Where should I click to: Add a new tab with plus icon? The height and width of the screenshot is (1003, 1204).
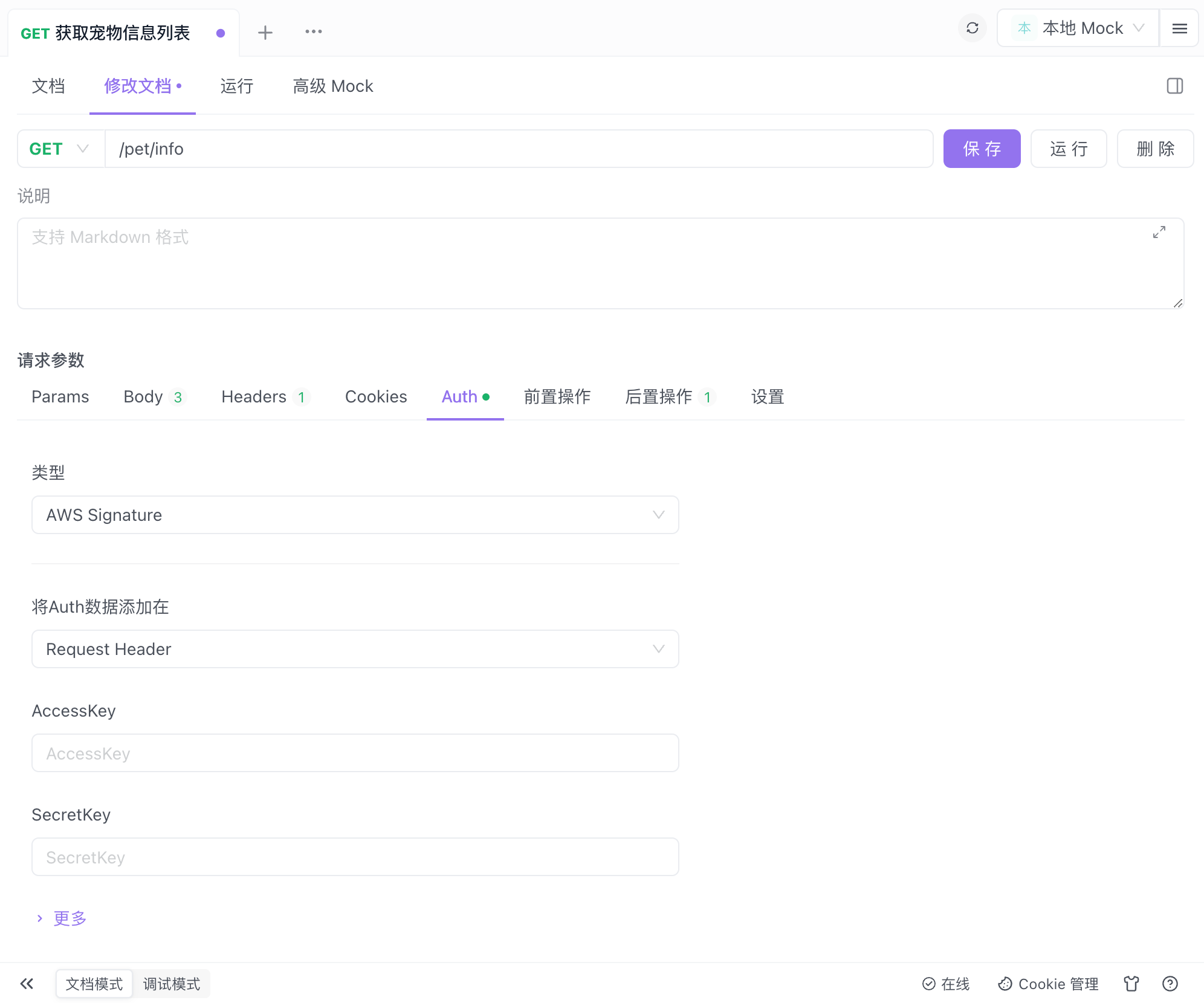265,32
